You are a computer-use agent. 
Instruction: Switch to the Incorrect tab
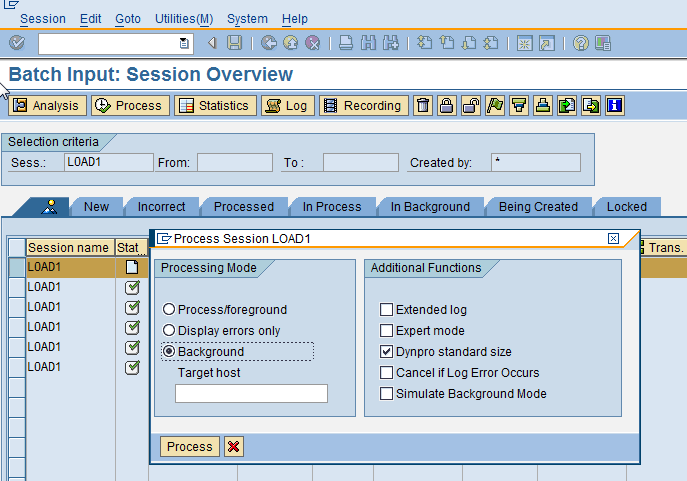pyautogui.click(x=161, y=207)
